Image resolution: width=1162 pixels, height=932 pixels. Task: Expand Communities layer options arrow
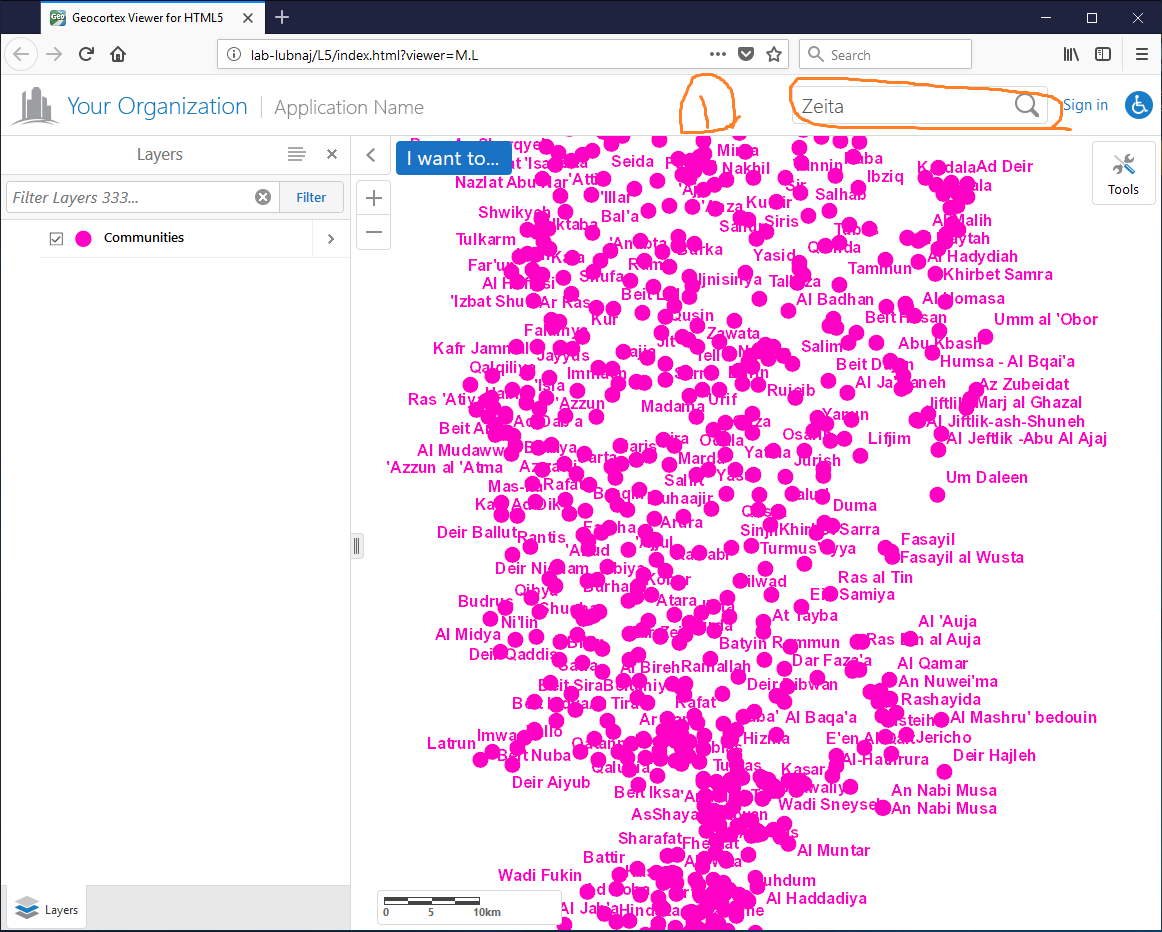(x=331, y=239)
